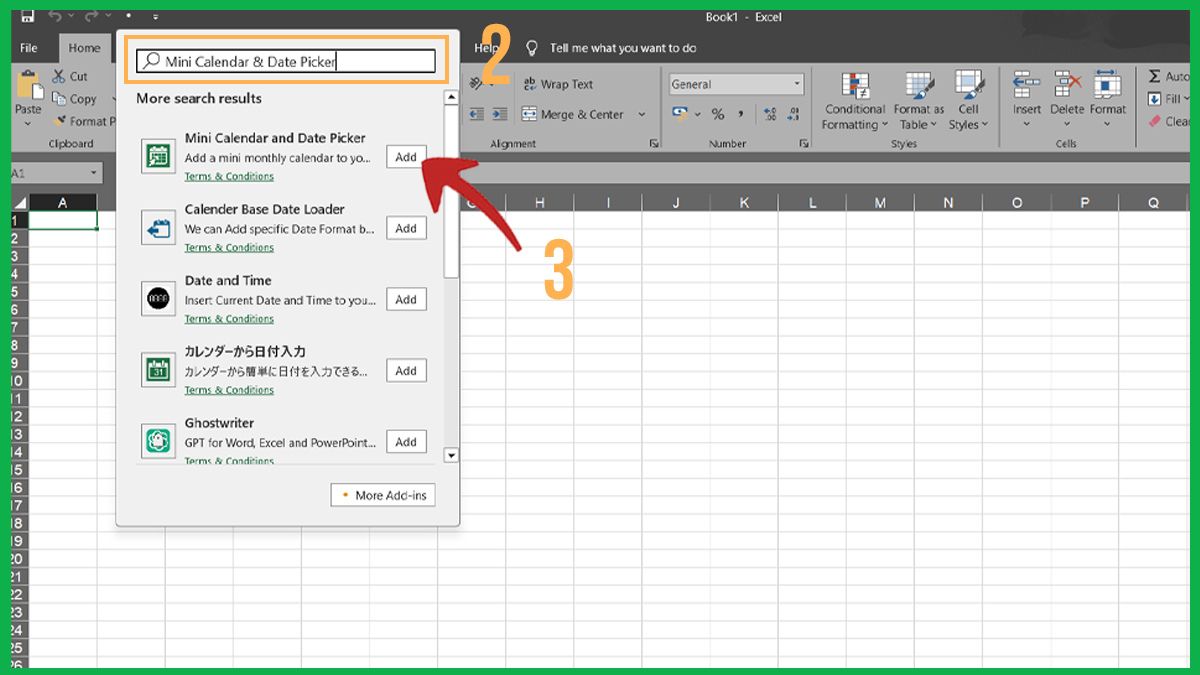
Task: Save the workbook from Quick Access Toolbar
Action: [28, 16]
